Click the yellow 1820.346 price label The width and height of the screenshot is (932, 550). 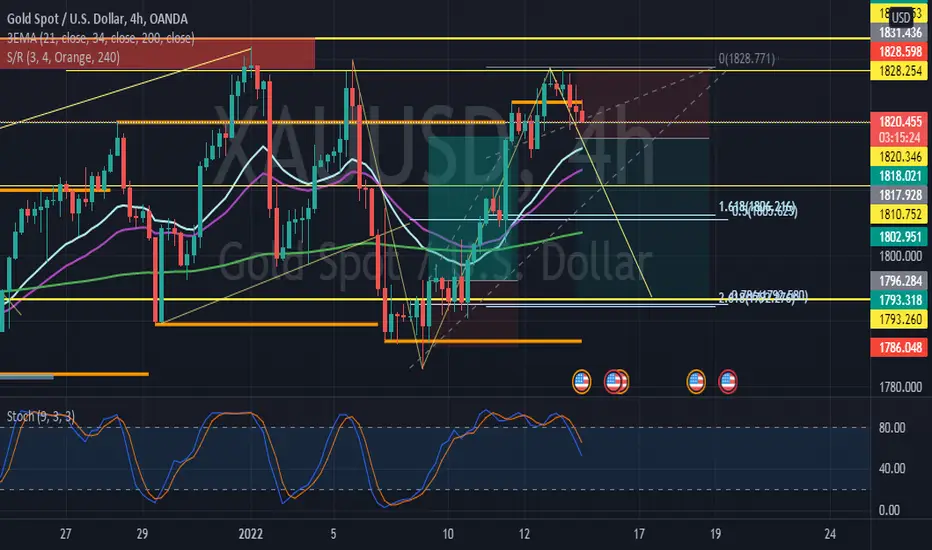(900, 156)
